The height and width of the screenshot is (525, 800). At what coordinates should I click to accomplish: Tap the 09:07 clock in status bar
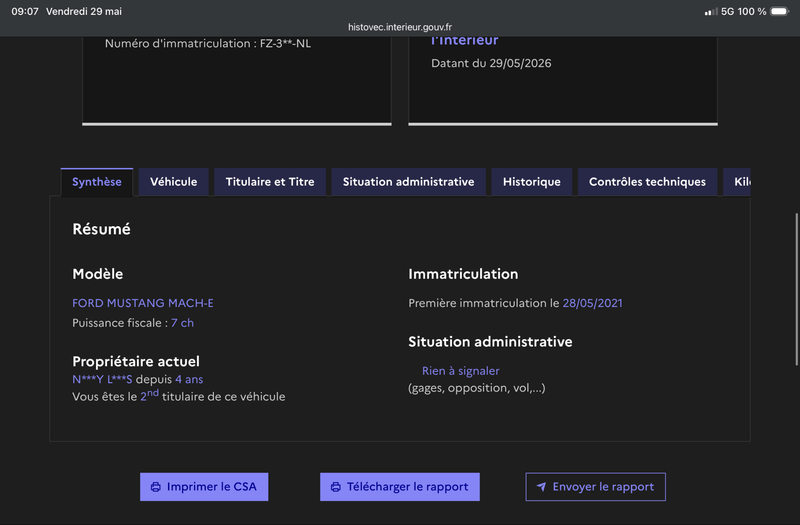tap(25, 11)
